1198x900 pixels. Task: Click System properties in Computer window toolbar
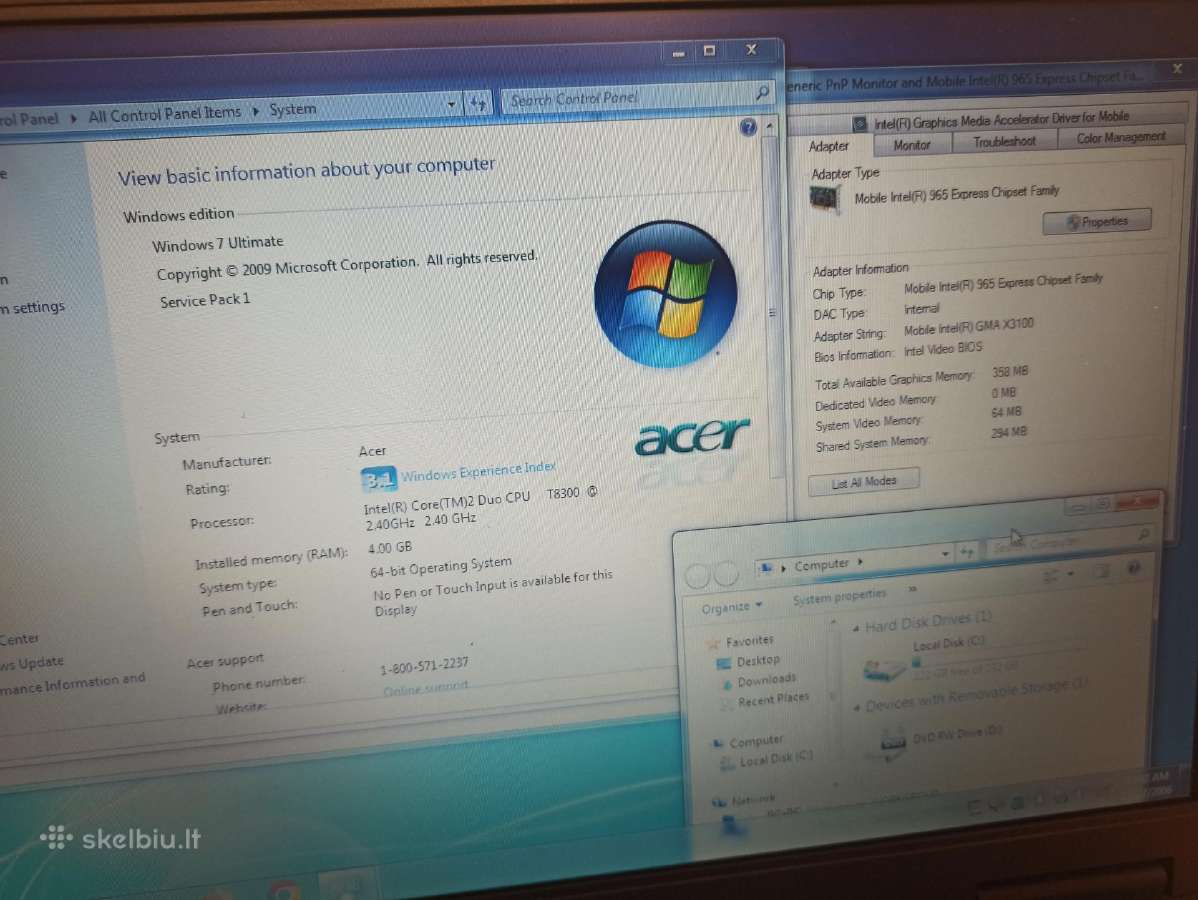pyautogui.click(x=839, y=597)
